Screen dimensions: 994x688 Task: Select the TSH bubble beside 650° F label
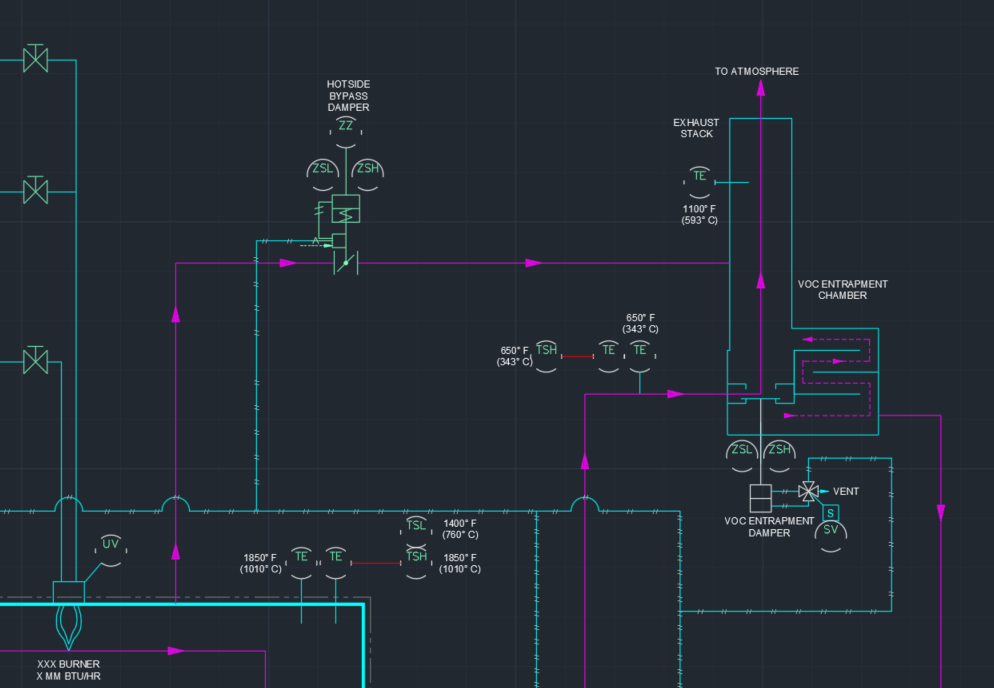coord(546,356)
